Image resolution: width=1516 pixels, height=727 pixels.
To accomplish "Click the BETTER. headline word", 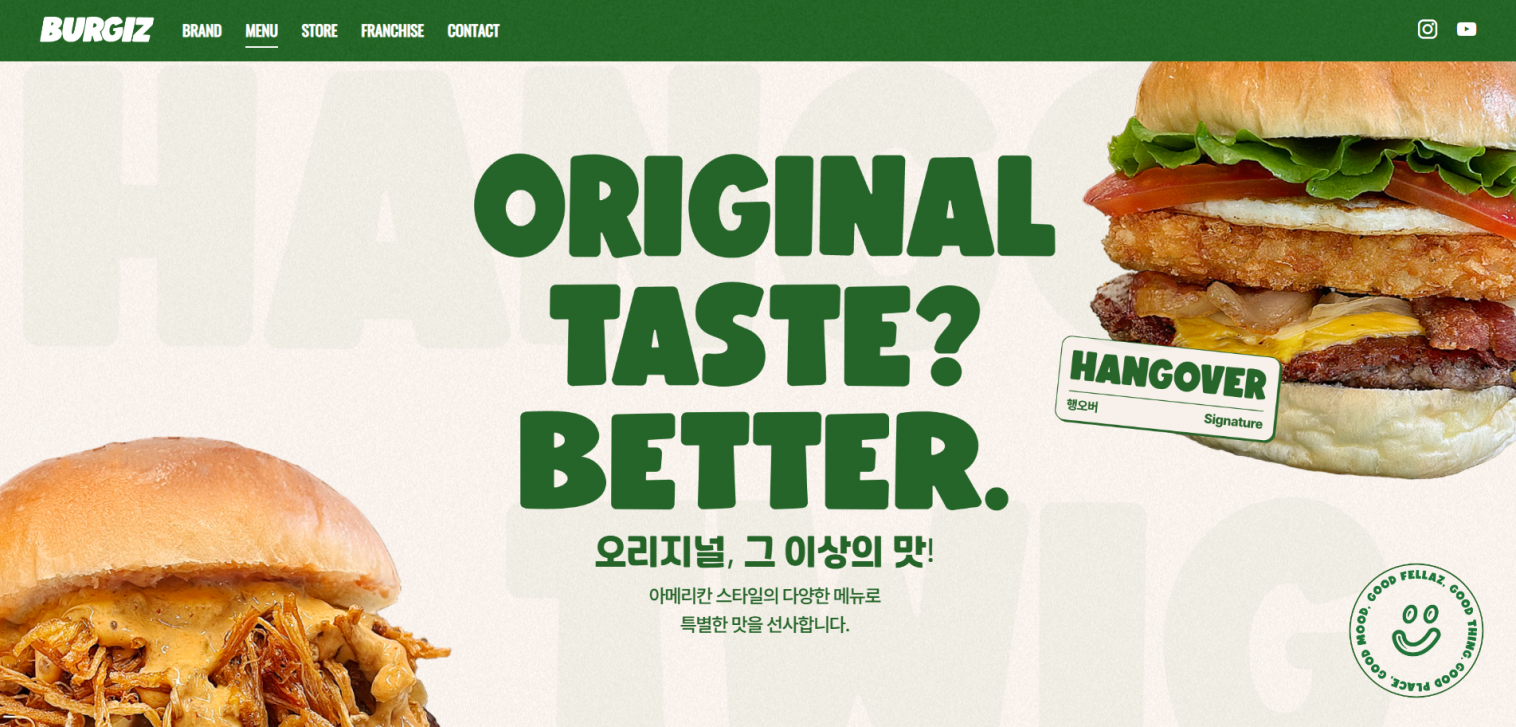I will click(x=764, y=461).
